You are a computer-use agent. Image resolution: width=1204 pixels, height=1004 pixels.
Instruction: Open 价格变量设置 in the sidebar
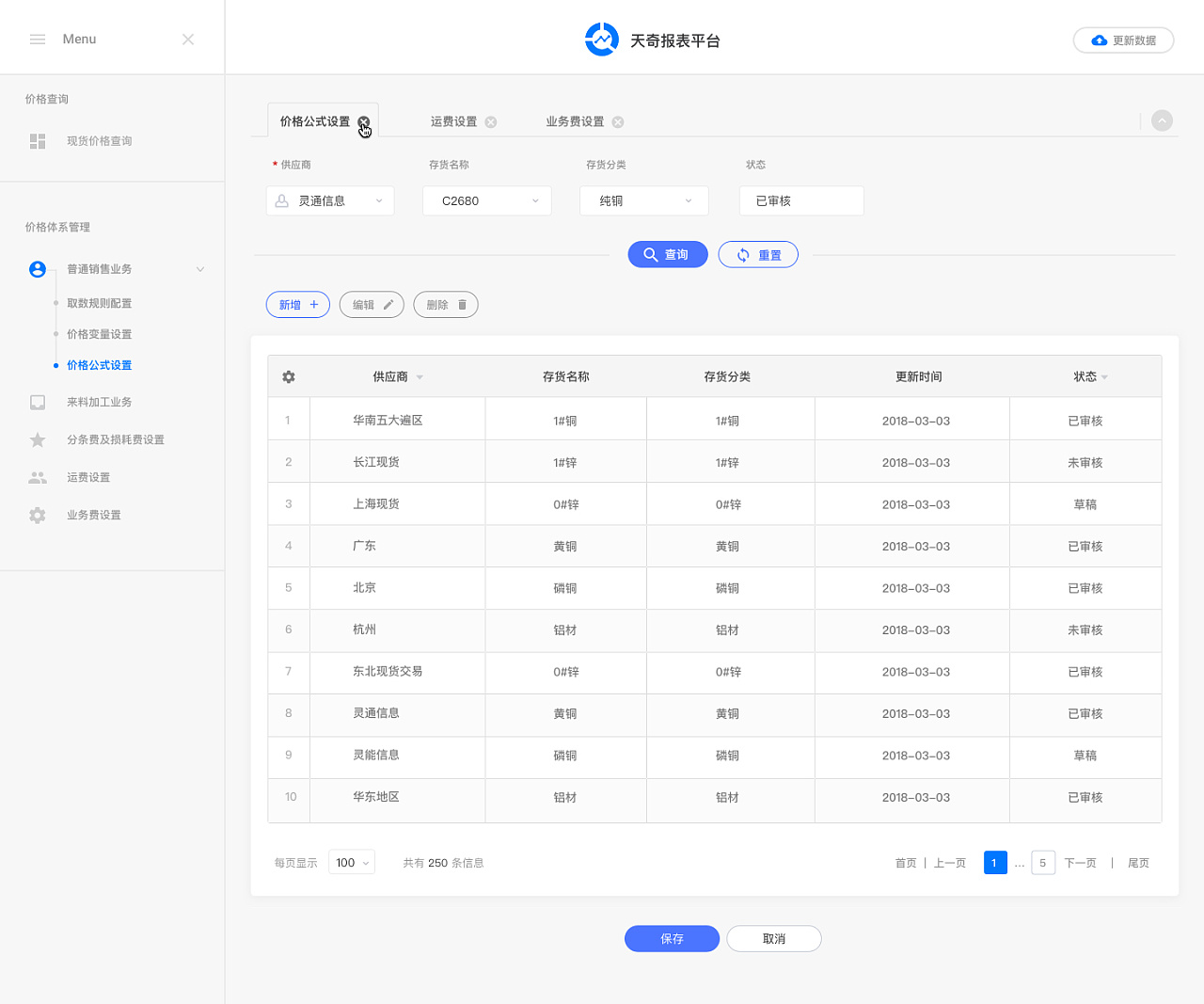[100, 335]
